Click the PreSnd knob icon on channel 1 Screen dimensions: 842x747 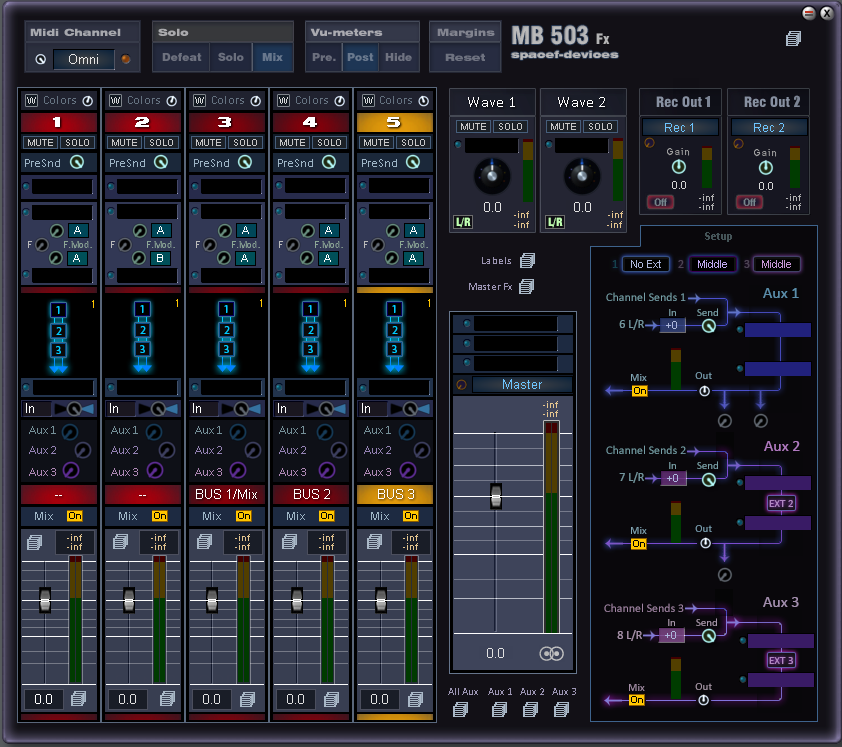(77, 162)
